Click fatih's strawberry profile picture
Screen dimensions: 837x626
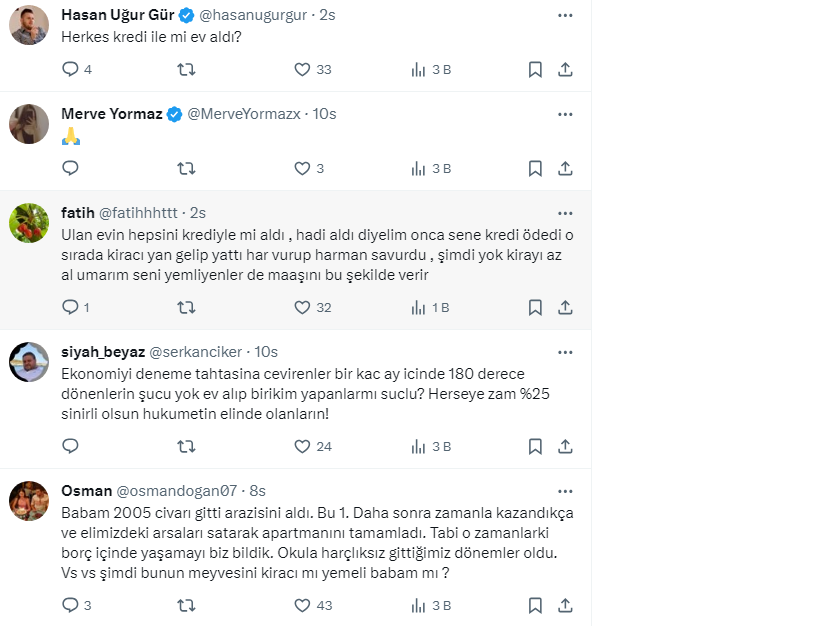pyautogui.click(x=29, y=223)
